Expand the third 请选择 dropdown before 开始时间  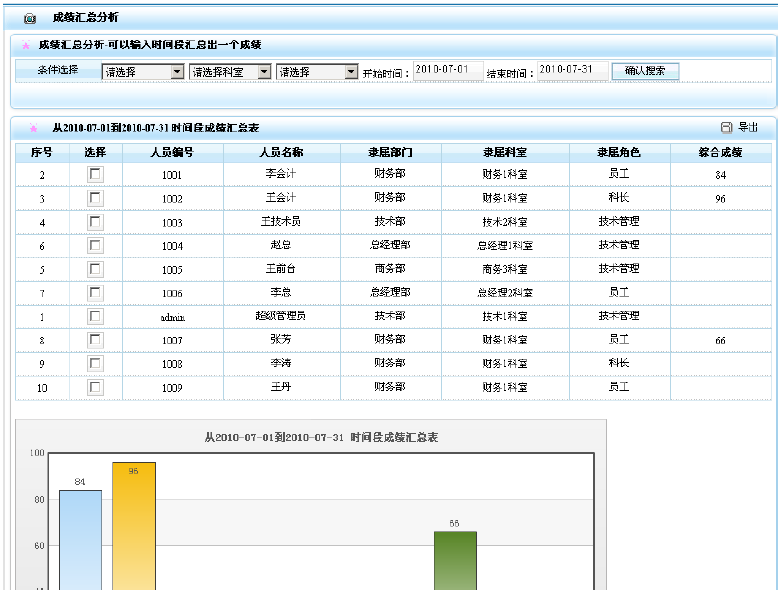[x=317, y=72]
